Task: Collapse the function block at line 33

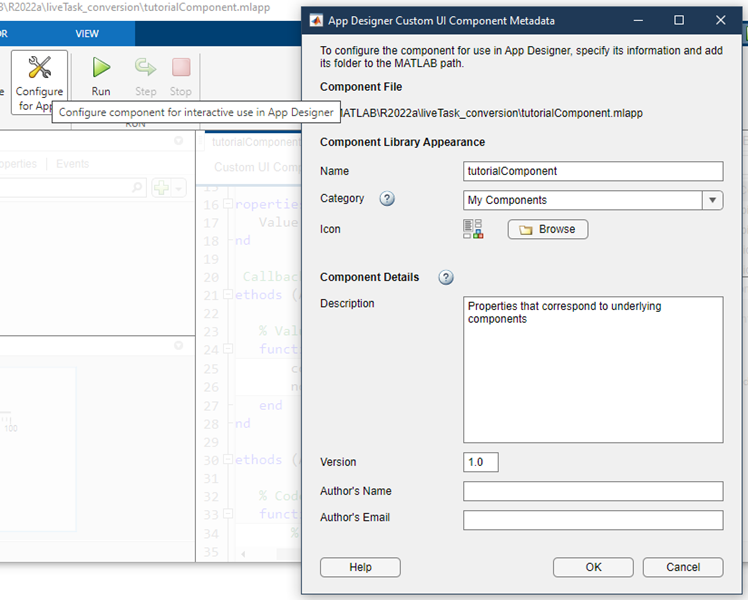Action: [228, 514]
